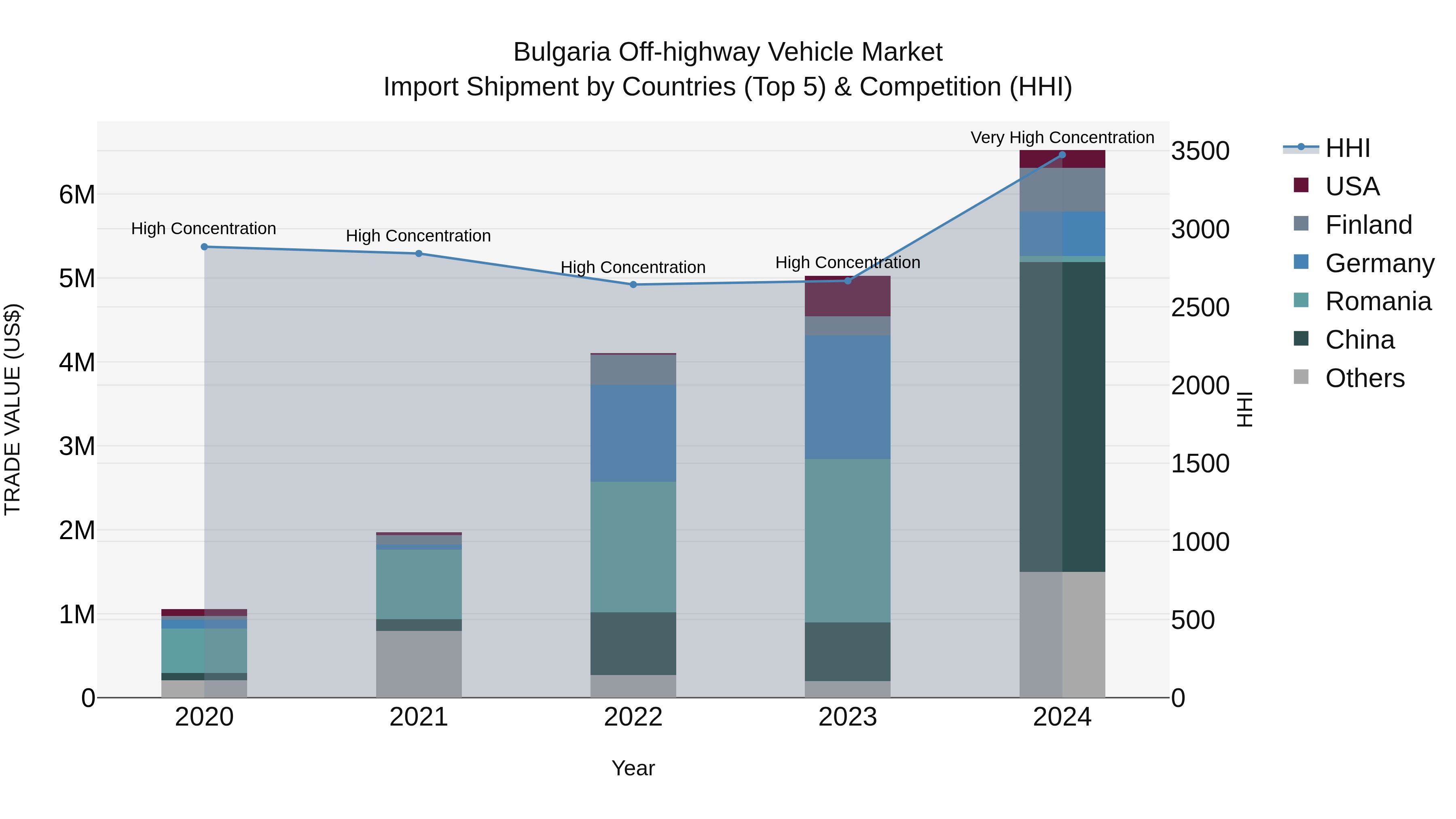Click the Germany blue legend swatch
Image resolution: width=1456 pixels, height=819 pixels.
coord(1301,262)
